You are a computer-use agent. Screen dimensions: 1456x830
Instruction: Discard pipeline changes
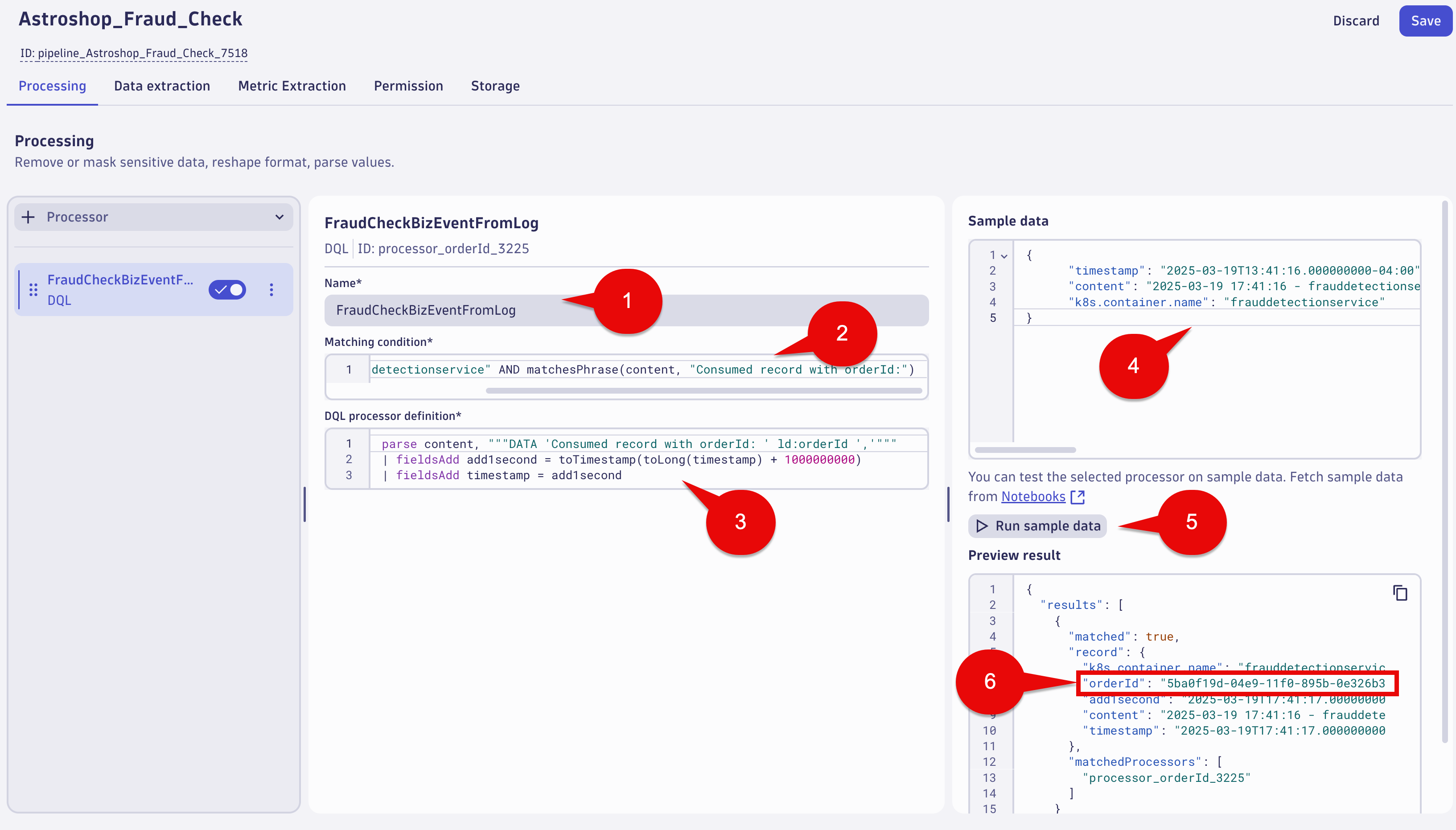[x=1356, y=21]
